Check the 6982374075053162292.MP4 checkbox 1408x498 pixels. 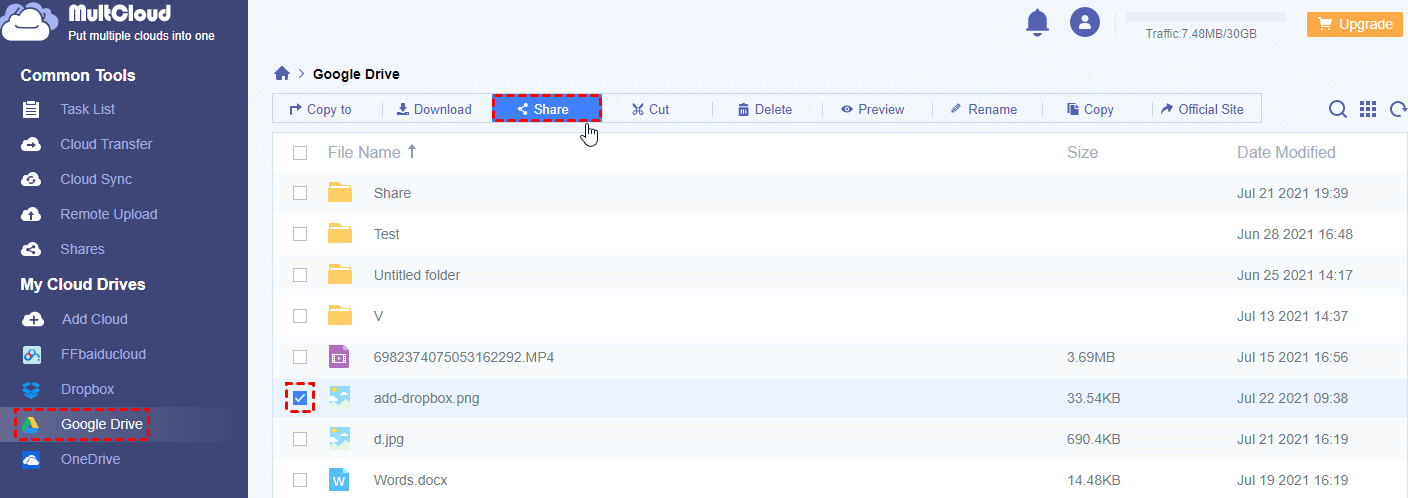[300, 357]
